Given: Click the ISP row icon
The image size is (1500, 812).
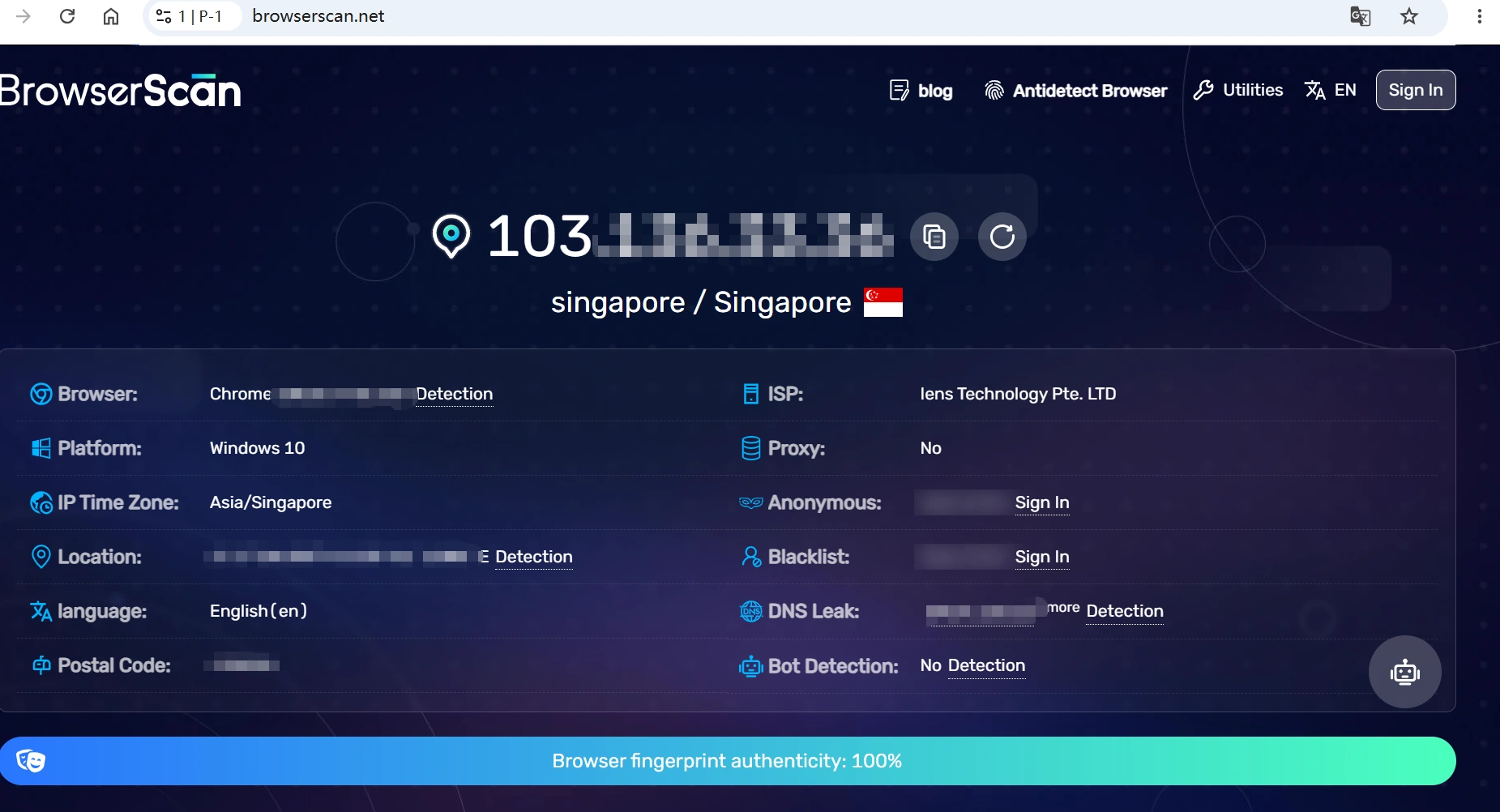Looking at the screenshot, I should pos(751,394).
